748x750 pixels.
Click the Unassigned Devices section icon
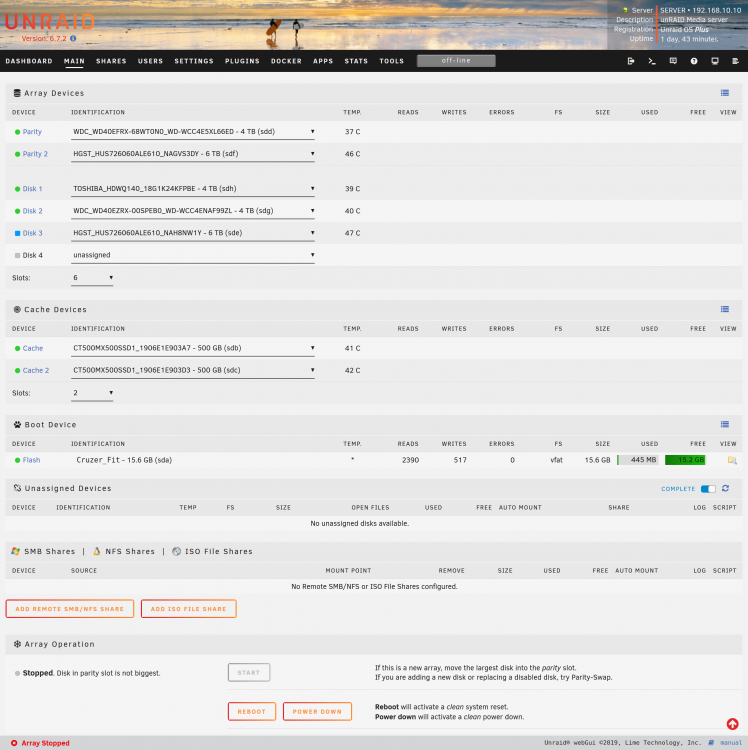pos(17,488)
